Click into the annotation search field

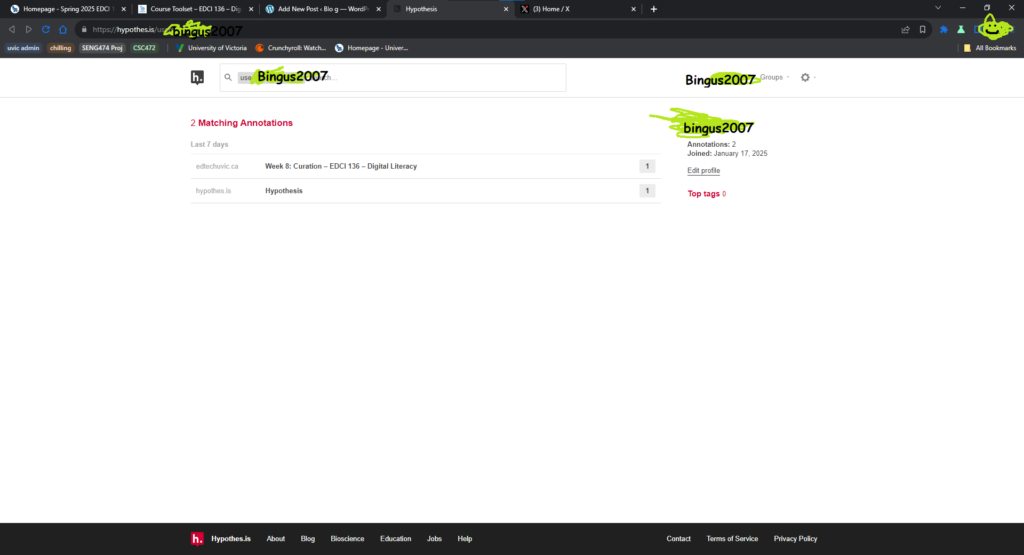coord(393,77)
